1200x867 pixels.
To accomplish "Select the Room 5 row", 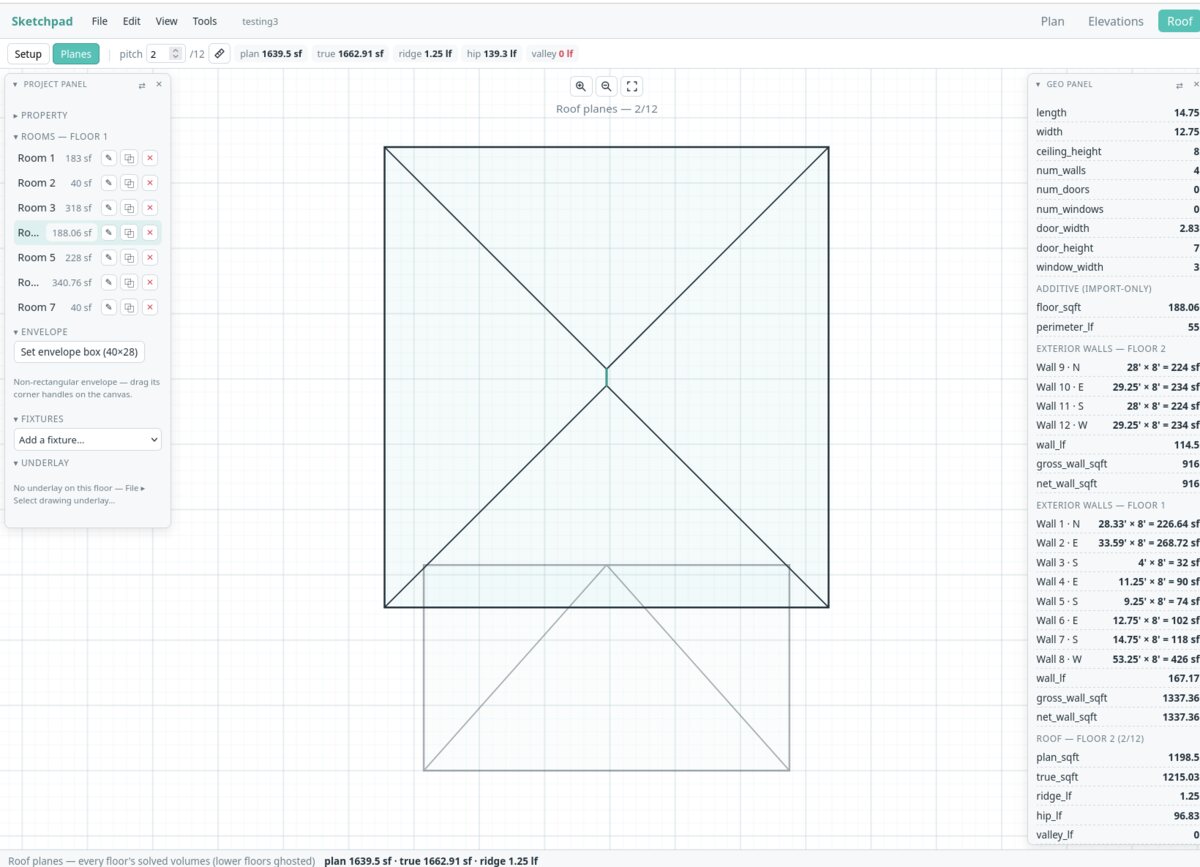I will pos(87,258).
